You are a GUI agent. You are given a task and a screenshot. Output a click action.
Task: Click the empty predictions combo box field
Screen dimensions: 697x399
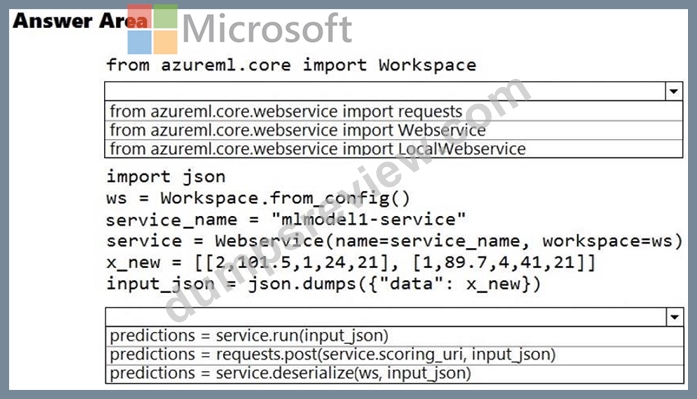click(x=386, y=317)
